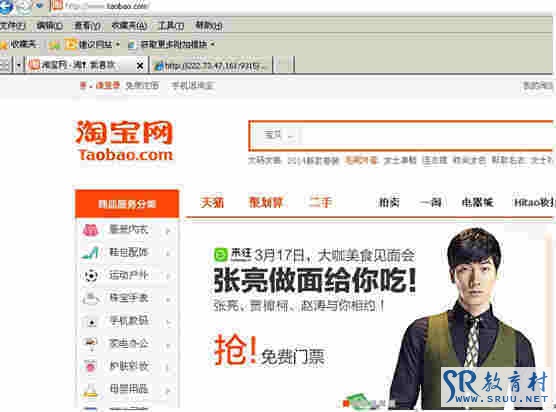Click the Taobao.com logo
Image resolution: width=556 pixels, height=412 pixels.
(124, 141)
